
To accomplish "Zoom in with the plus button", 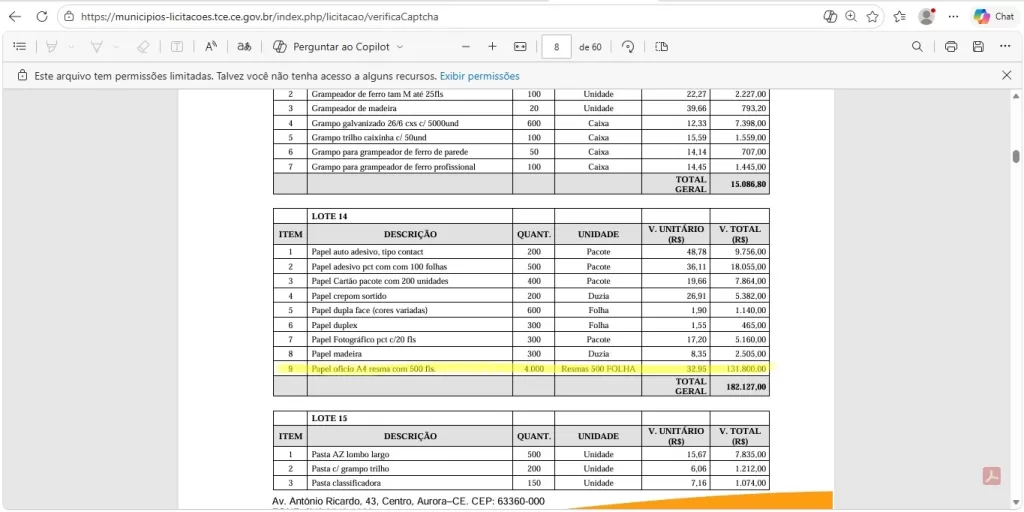I will [x=492, y=47].
